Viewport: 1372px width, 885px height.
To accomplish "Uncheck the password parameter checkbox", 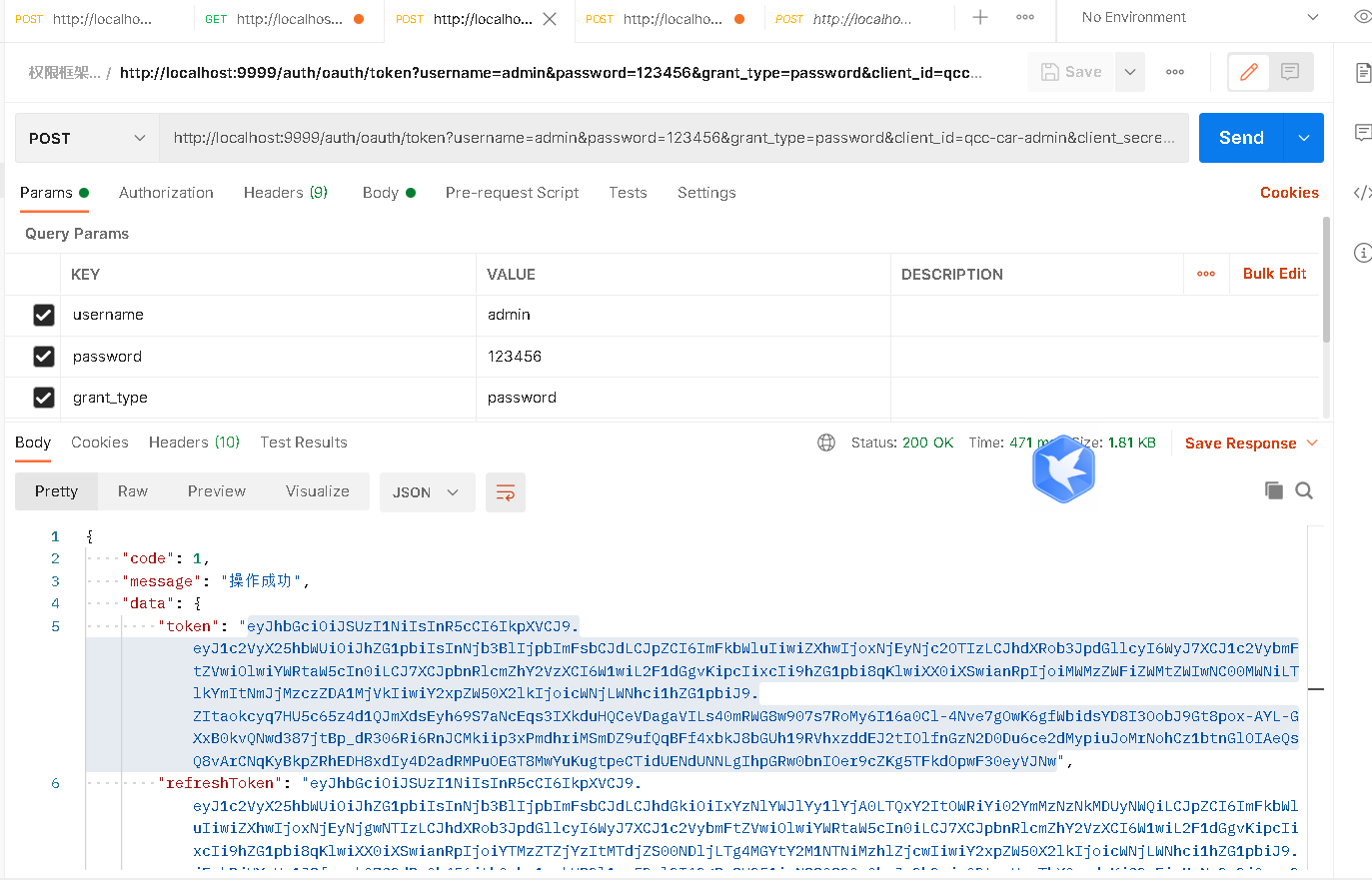I will coord(44,357).
